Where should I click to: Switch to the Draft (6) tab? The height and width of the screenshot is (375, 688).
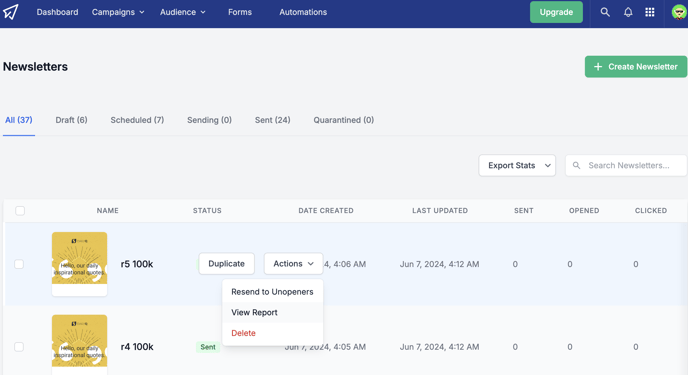pos(71,120)
